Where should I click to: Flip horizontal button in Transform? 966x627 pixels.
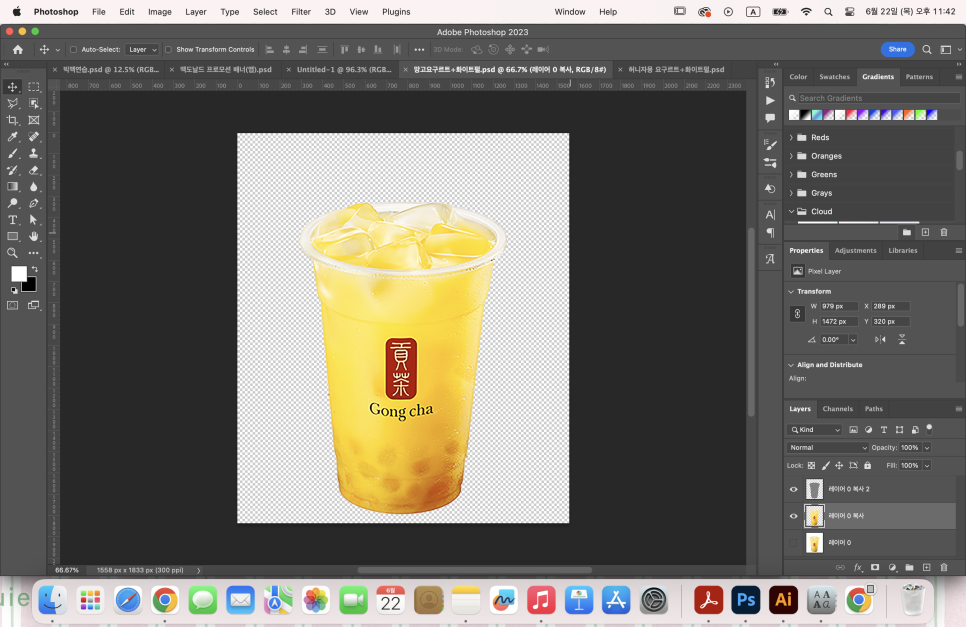point(880,339)
